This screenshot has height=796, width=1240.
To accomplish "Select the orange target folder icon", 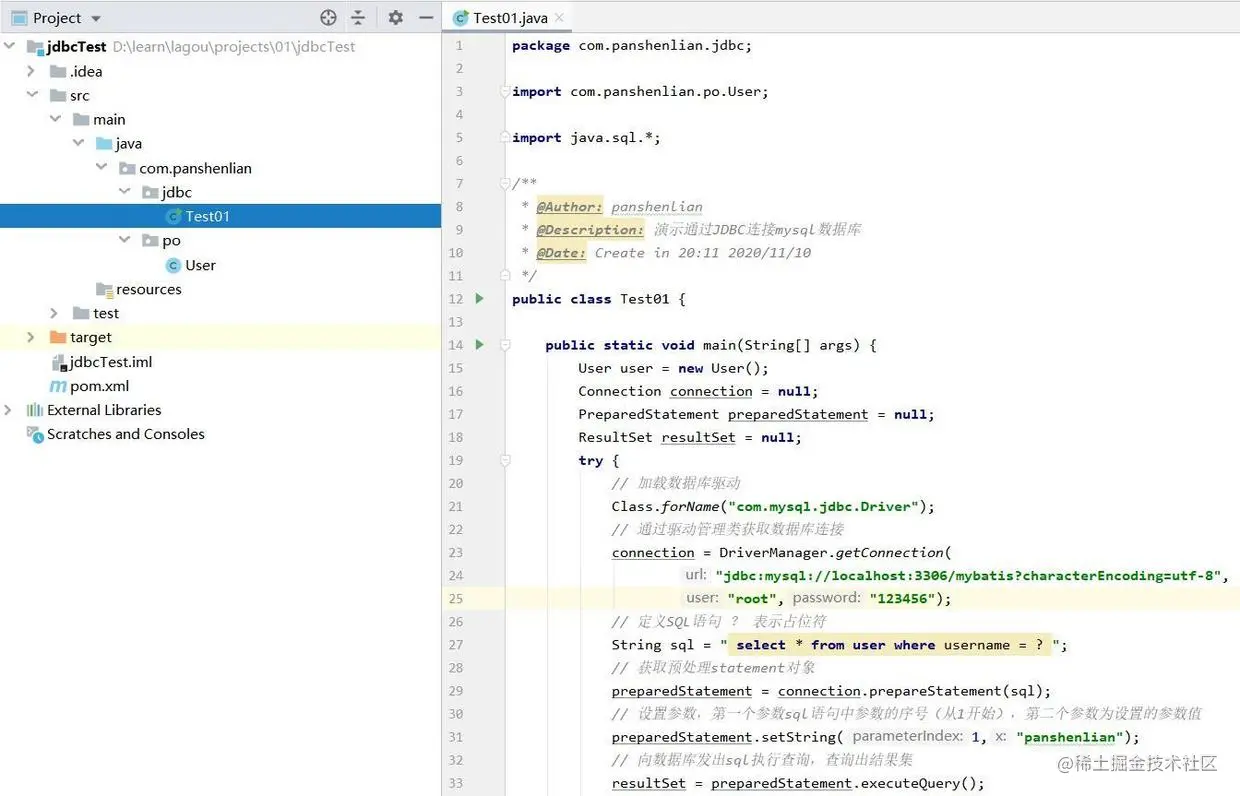I will 58,337.
